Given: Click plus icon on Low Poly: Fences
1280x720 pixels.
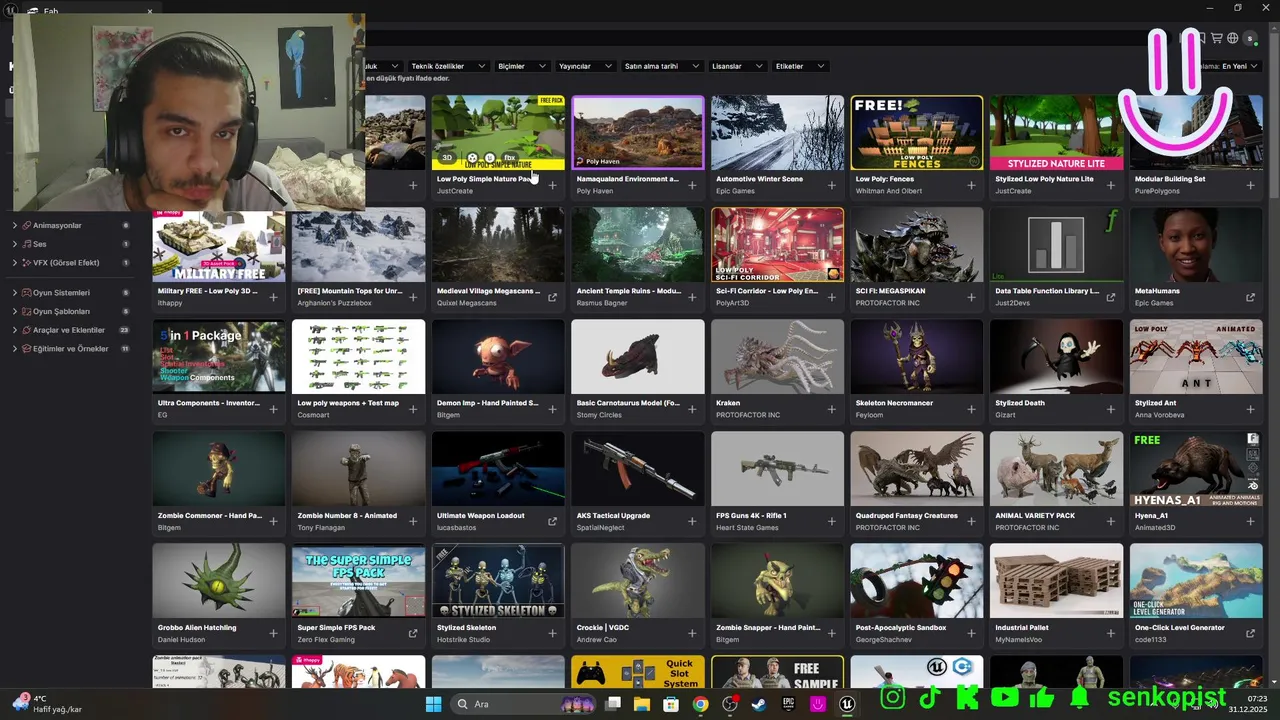Looking at the screenshot, I should tap(971, 185).
